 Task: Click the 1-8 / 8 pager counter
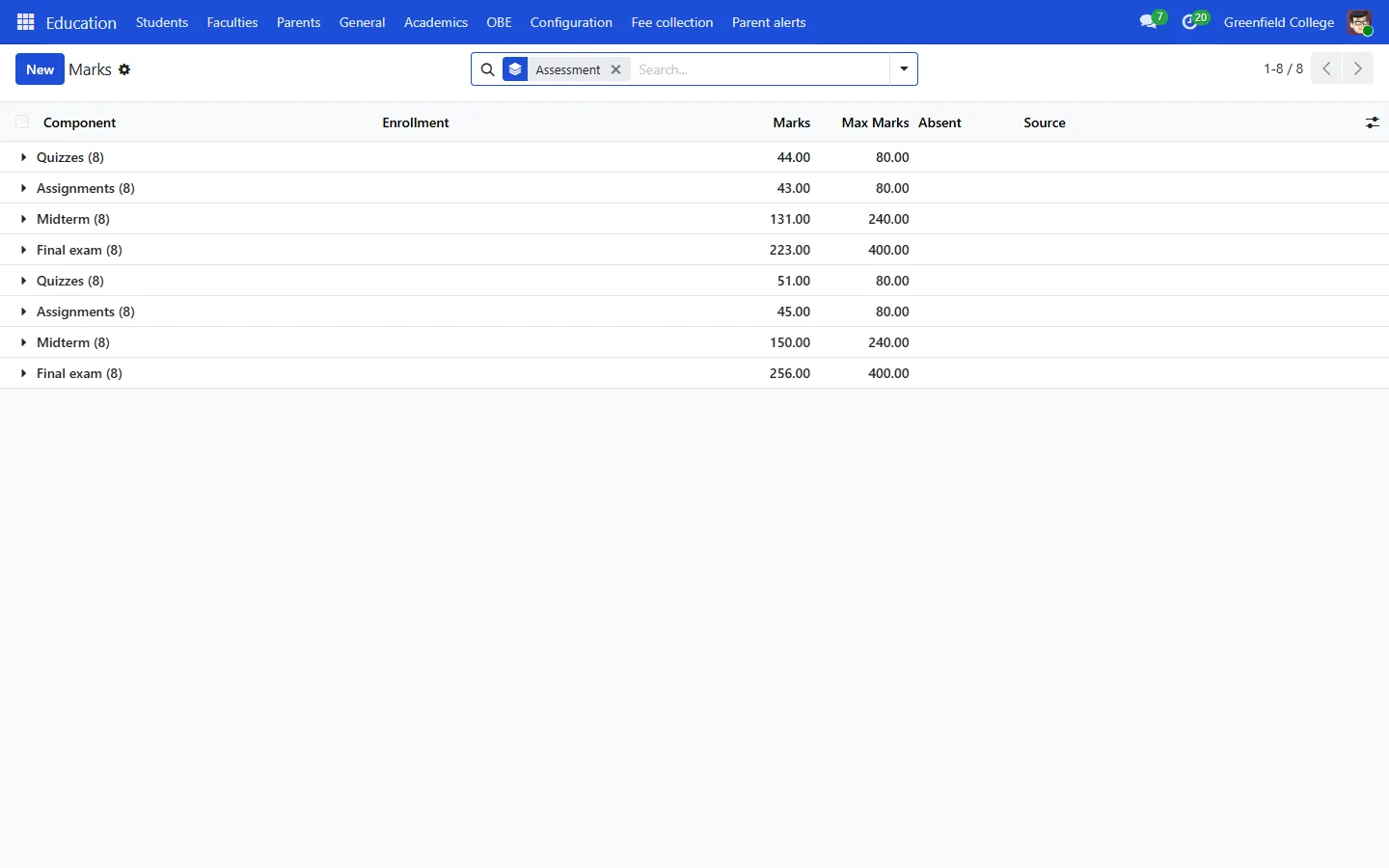click(x=1283, y=68)
